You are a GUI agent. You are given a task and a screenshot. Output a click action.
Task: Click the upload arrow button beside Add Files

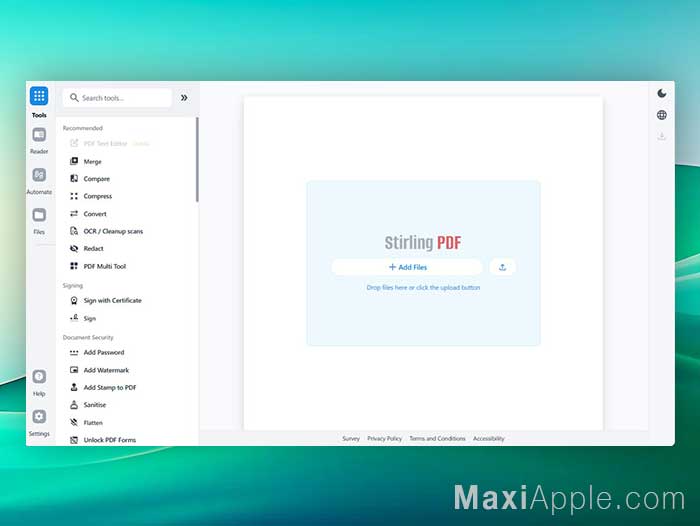pos(502,267)
